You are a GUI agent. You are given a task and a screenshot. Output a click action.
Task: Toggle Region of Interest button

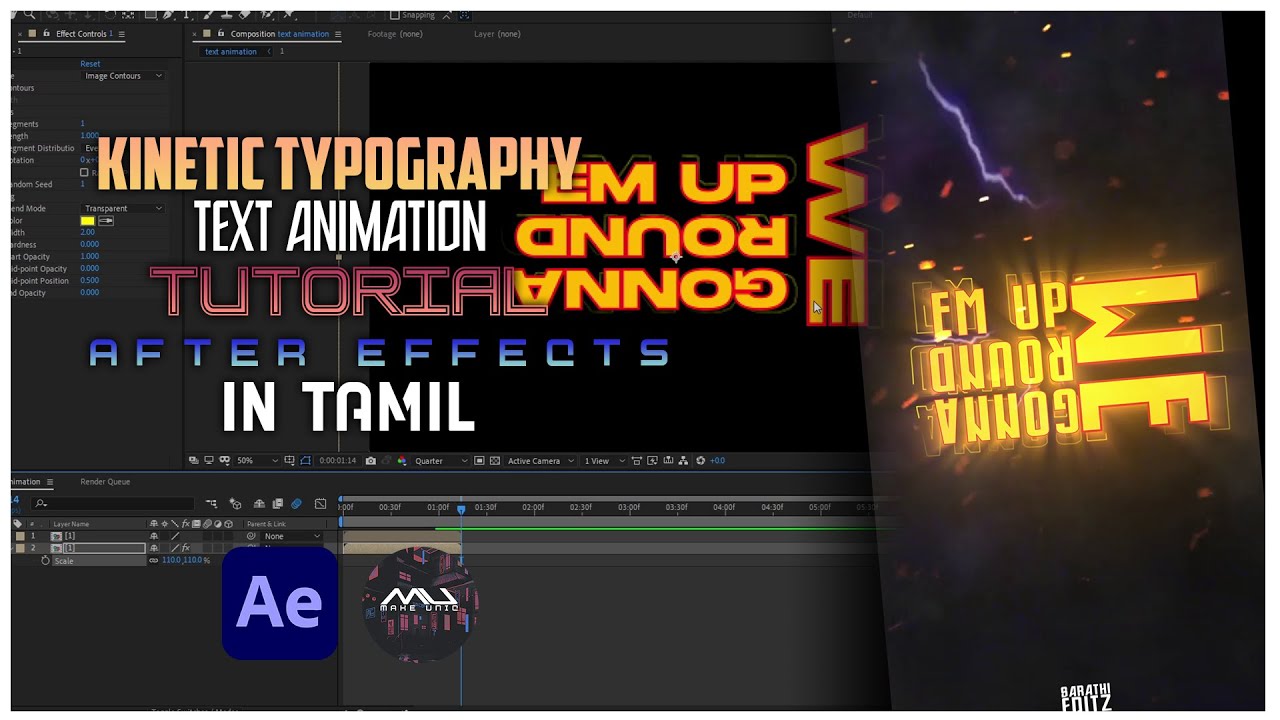(x=479, y=460)
